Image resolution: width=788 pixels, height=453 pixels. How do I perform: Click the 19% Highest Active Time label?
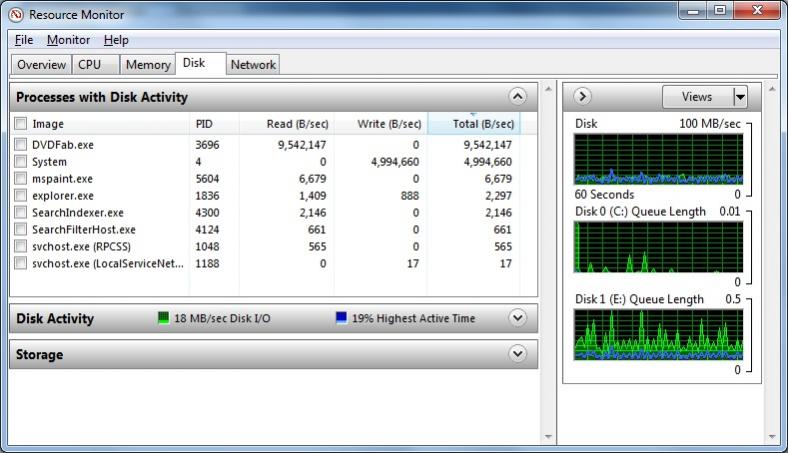(413, 318)
